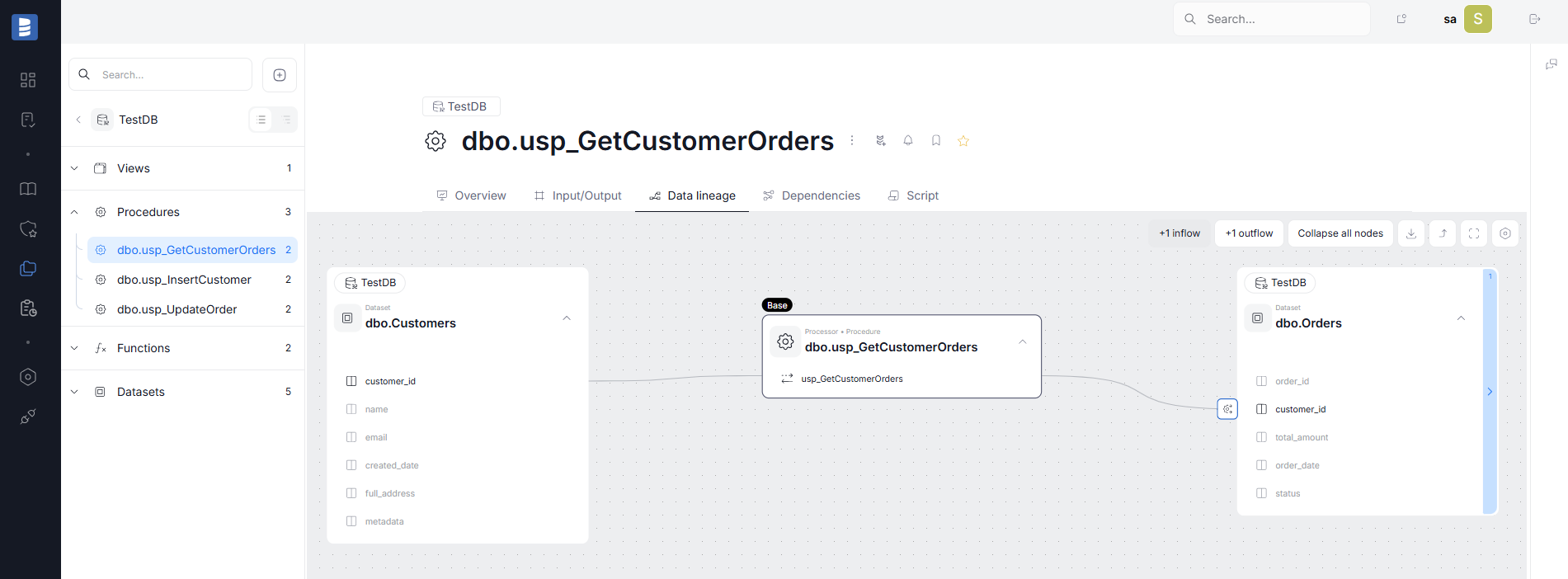Bookmark the dbo.usp_GetCustomerOrders procedure

935,140
